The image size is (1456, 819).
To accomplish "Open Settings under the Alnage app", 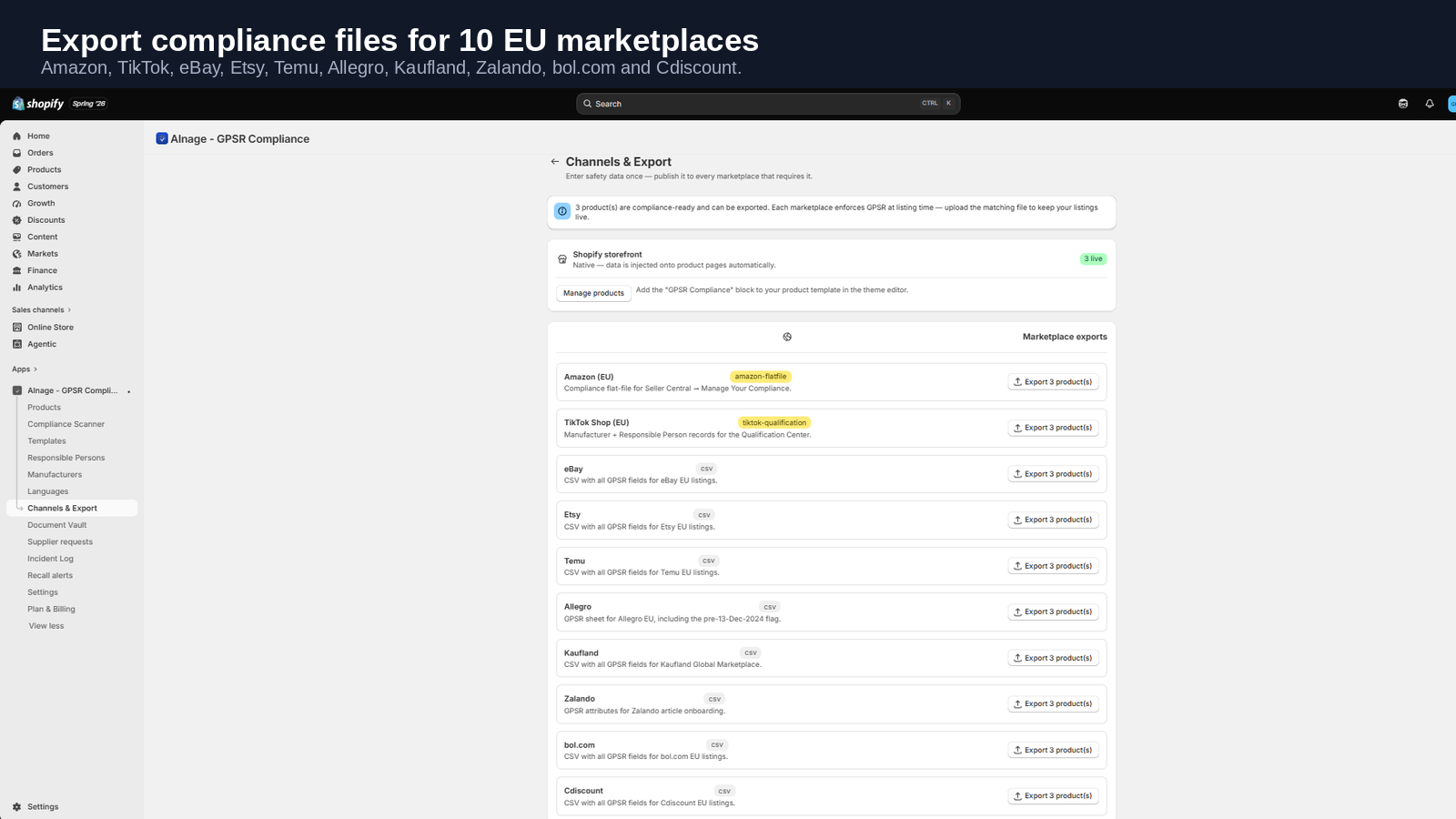I will 43,592.
